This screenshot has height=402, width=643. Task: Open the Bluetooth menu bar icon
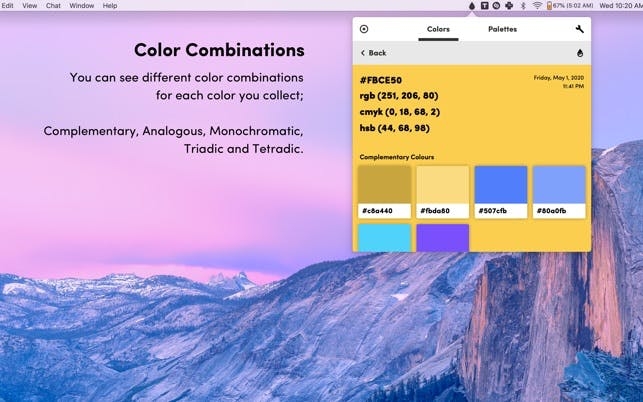point(523,6)
